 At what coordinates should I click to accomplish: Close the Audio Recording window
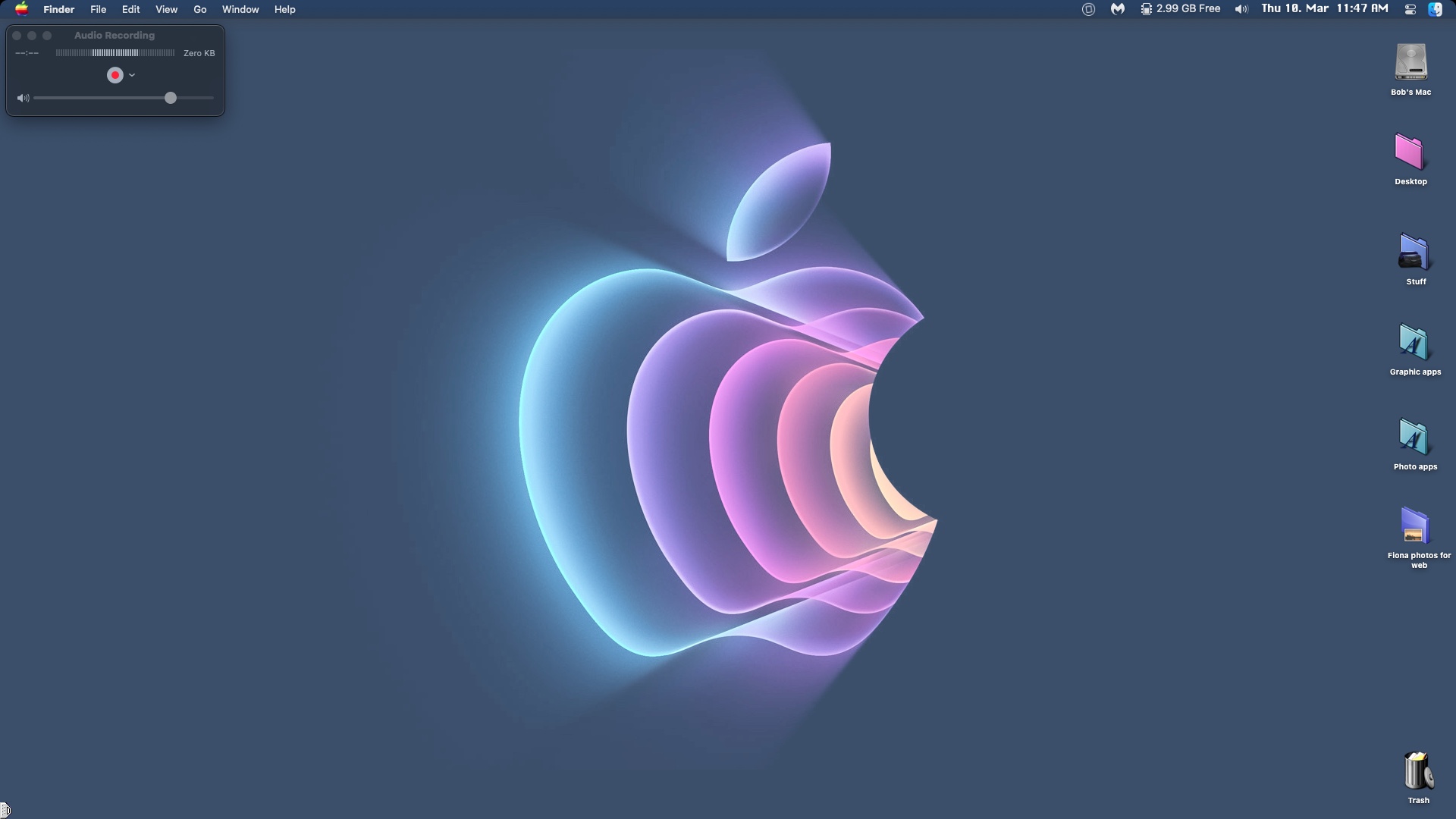click(x=17, y=36)
